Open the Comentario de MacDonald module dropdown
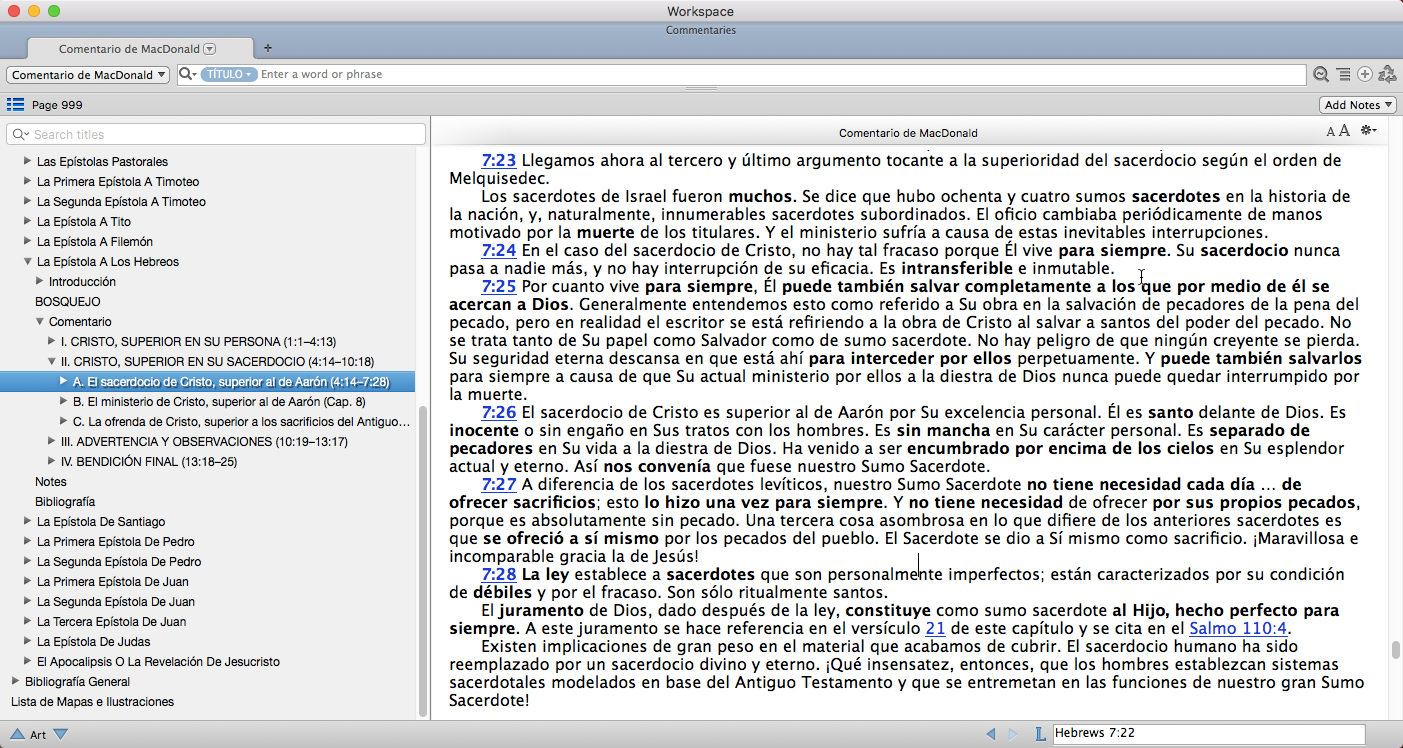 (88, 75)
